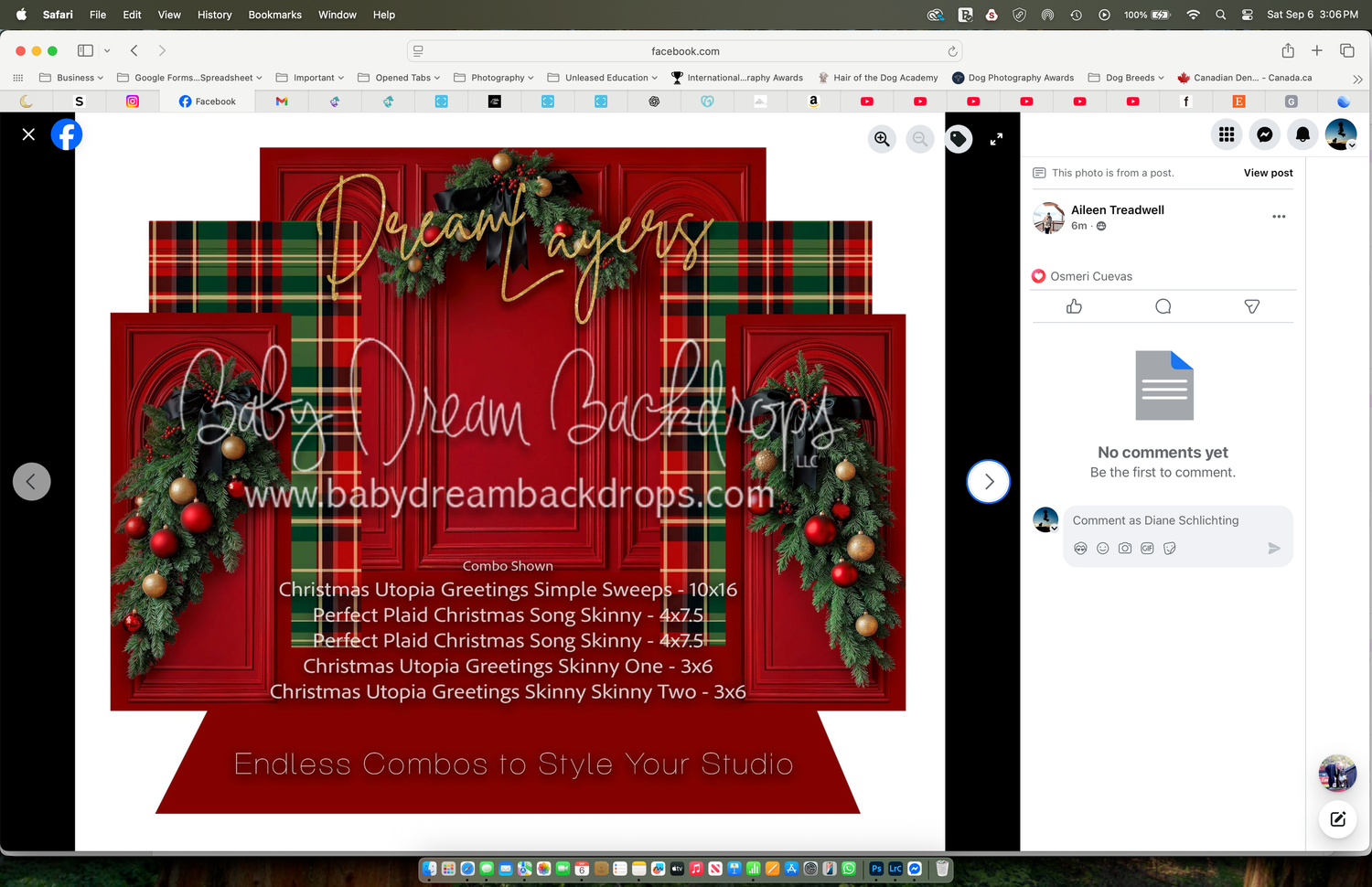Like the photo with thumbs up
1372x887 pixels.
[x=1074, y=306]
